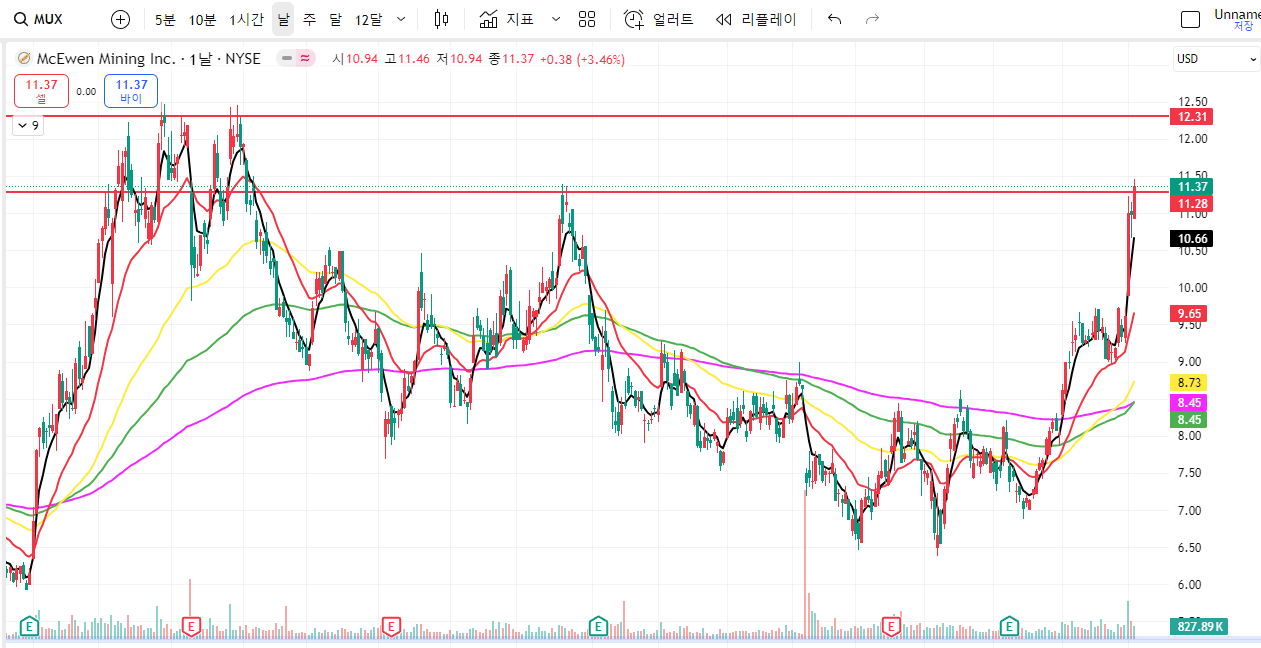1261x648 pixels.
Task: Click the symbol logo beside McEwen Mining
Action: point(24,59)
